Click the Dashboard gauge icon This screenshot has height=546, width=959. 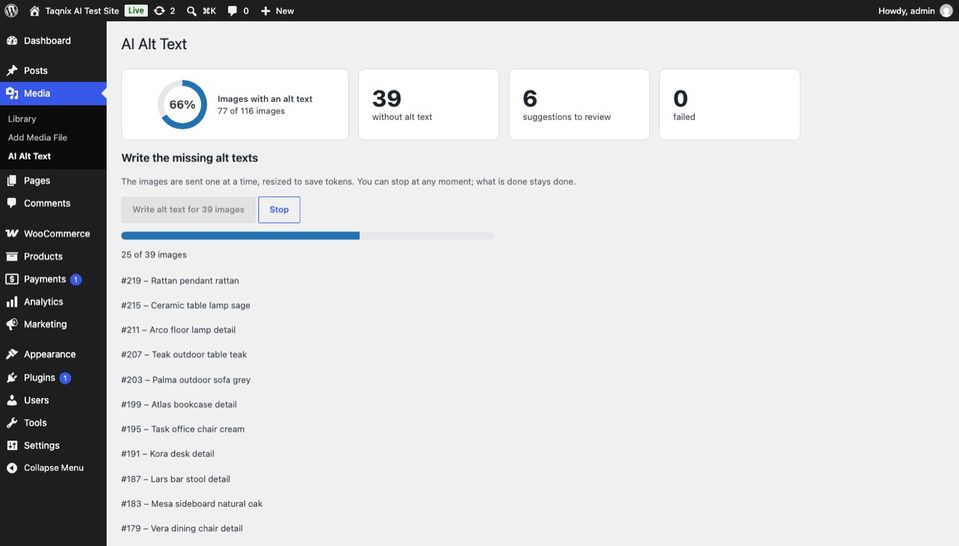12,40
